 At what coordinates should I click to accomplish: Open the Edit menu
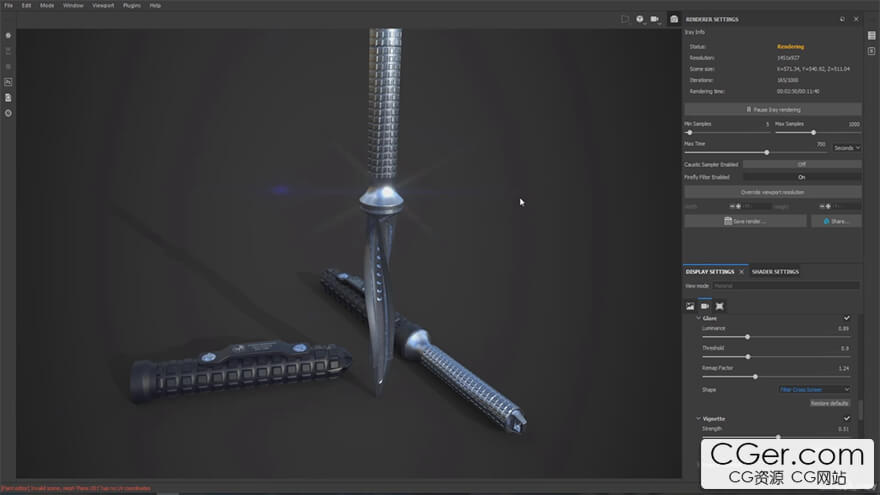click(26, 6)
